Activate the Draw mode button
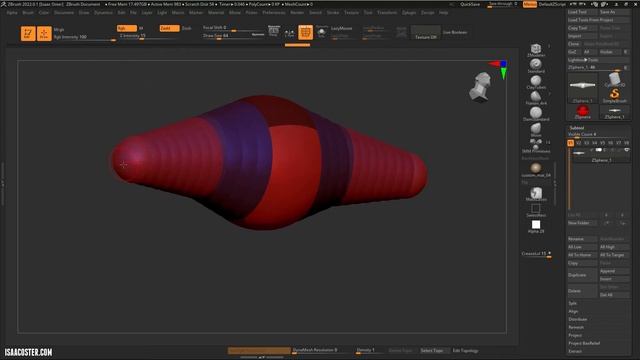 (x=44, y=33)
